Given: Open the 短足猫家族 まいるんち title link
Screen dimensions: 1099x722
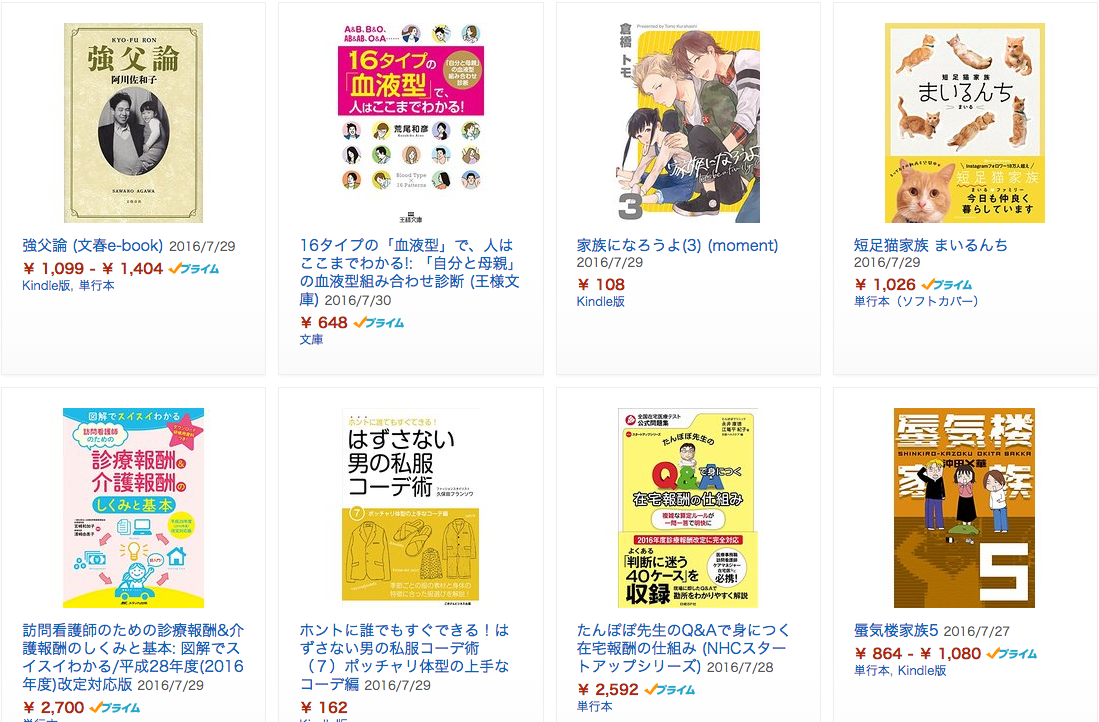Looking at the screenshot, I should click(931, 245).
